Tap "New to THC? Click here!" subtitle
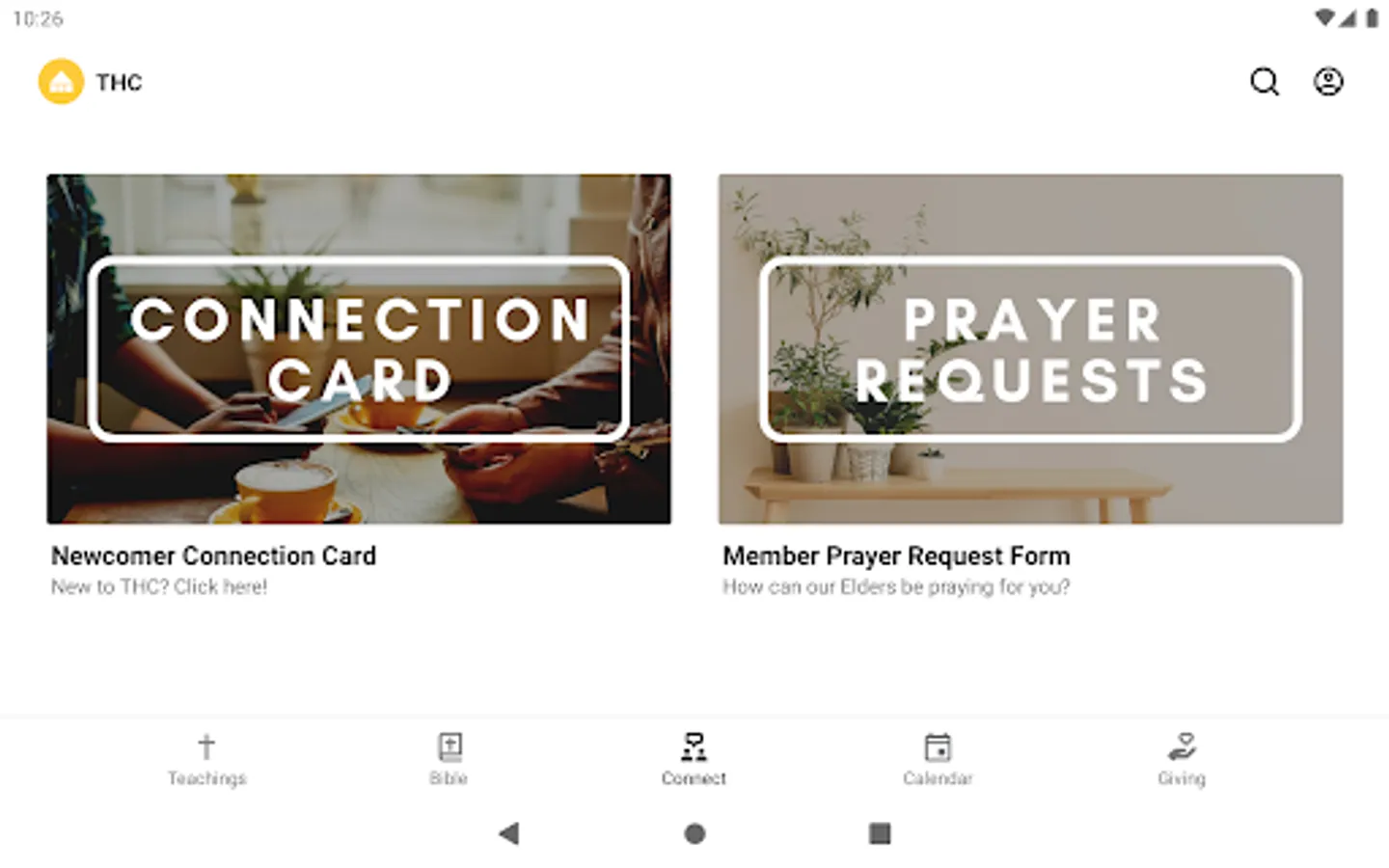This screenshot has width=1389, height=868. click(159, 587)
